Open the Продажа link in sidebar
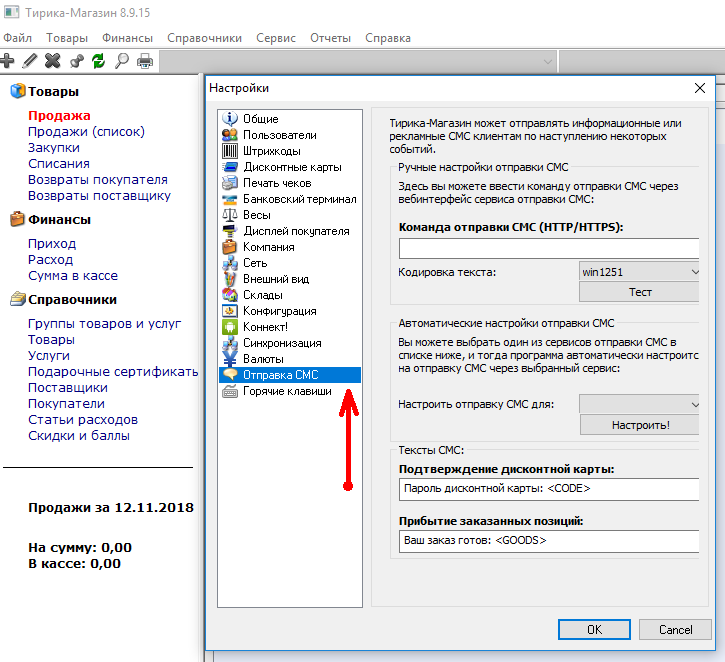The width and height of the screenshot is (725, 662). click(x=59, y=116)
